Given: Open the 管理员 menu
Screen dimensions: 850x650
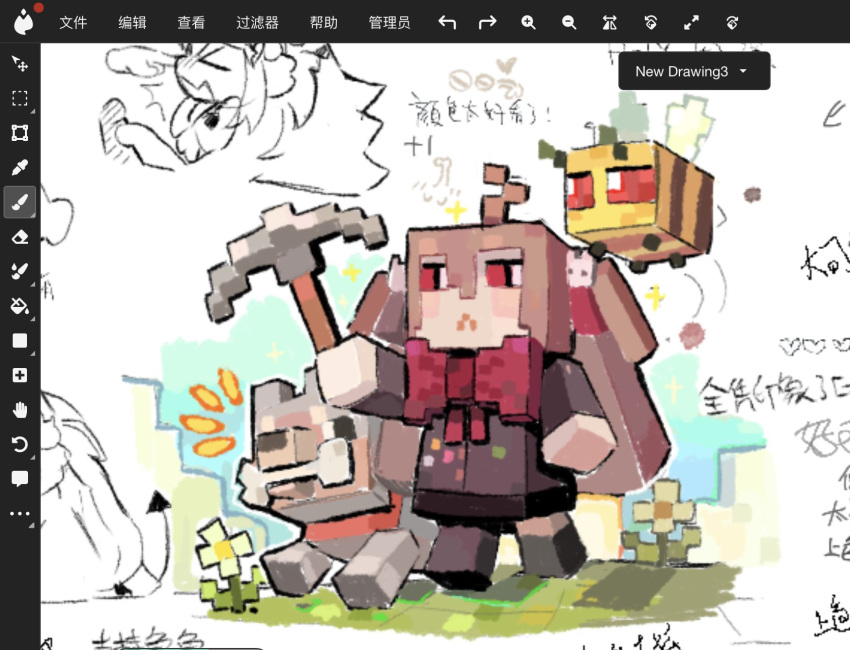Looking at the screenshot, I should (389, 22).
